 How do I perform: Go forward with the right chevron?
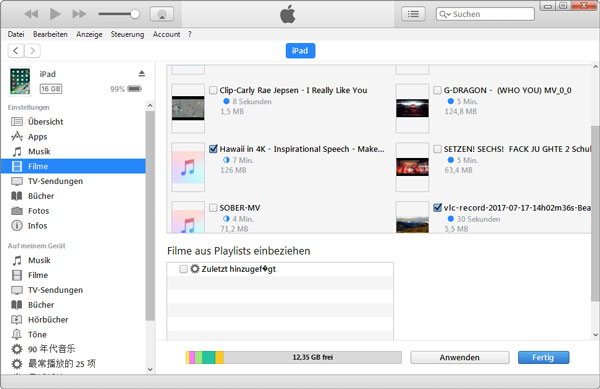tap(32, 50)
